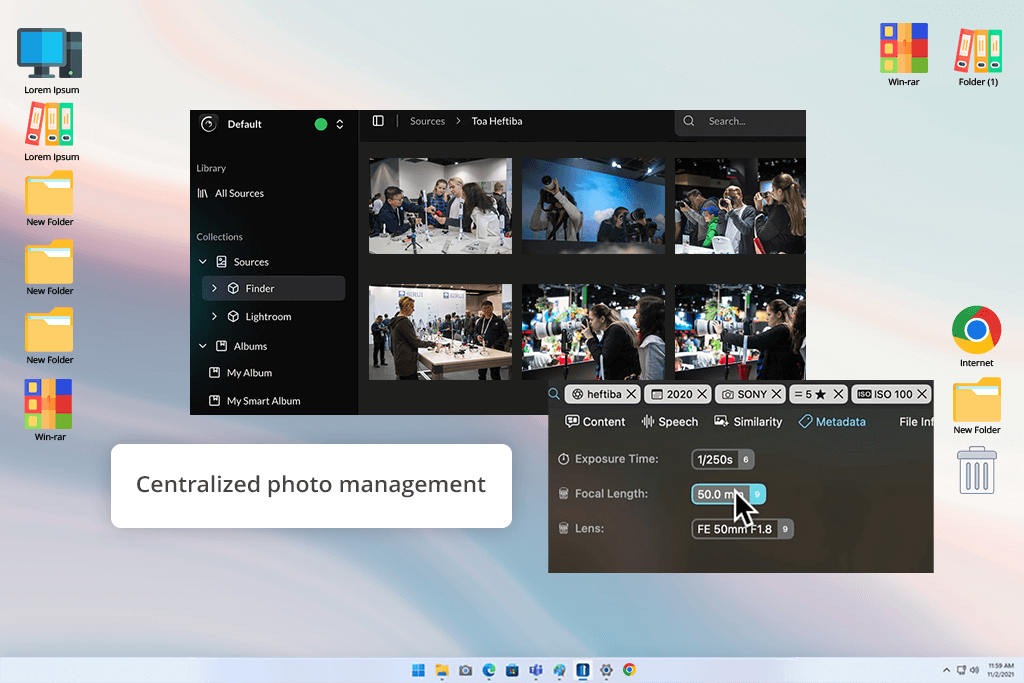Switch to the Metadata tab
Viewport: 1024px width, 683px height.
click(832, 422)
